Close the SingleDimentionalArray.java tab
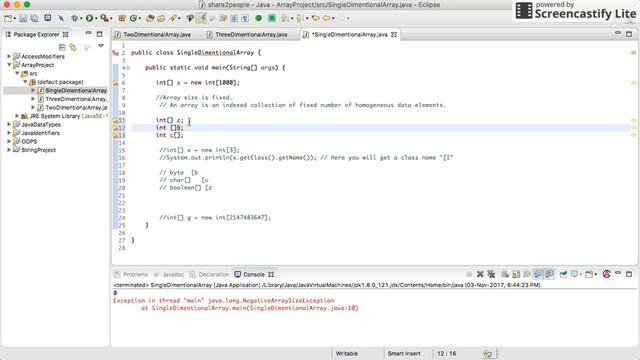Viewport: 640px width, 360px height. [394, 35]
